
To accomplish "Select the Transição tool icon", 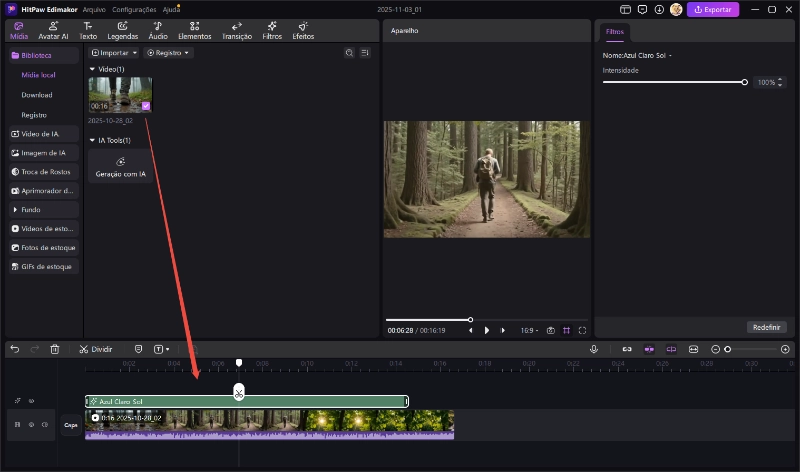I will 237,30.
